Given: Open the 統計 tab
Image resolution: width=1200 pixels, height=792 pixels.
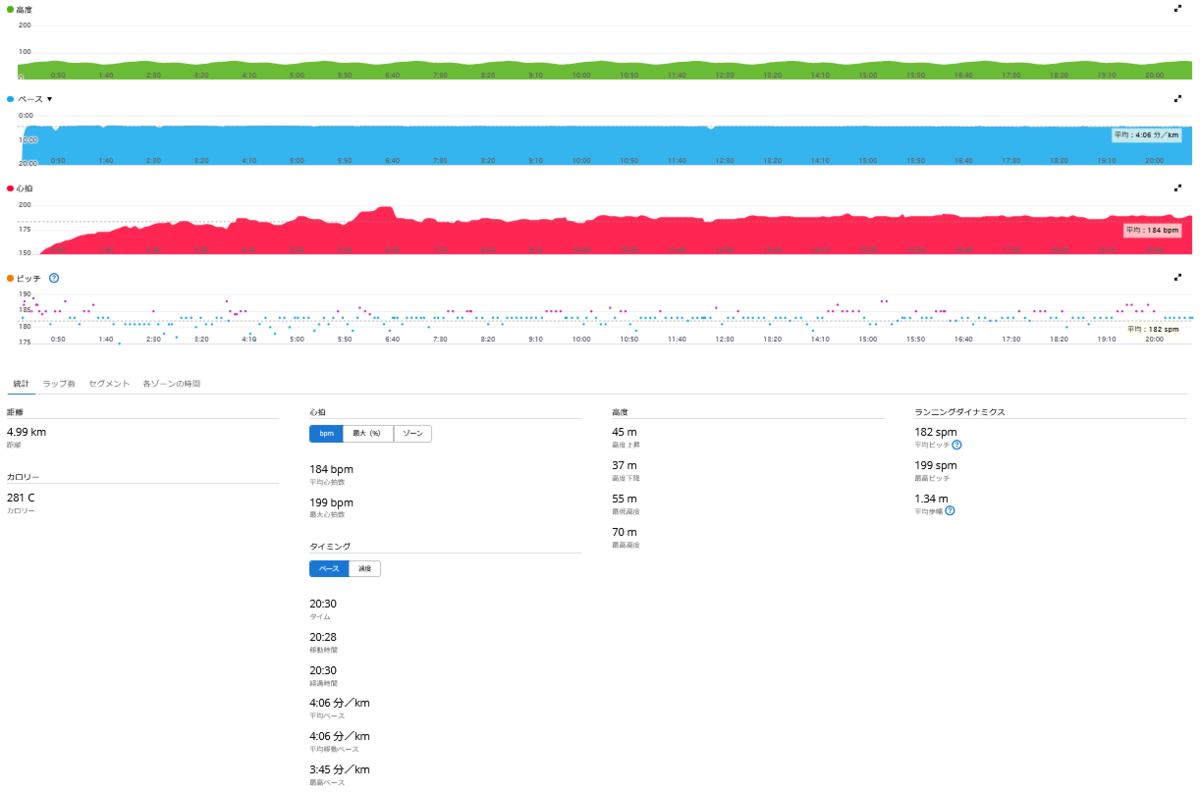Looking at the screenshot, I should (x=21, y=383).
